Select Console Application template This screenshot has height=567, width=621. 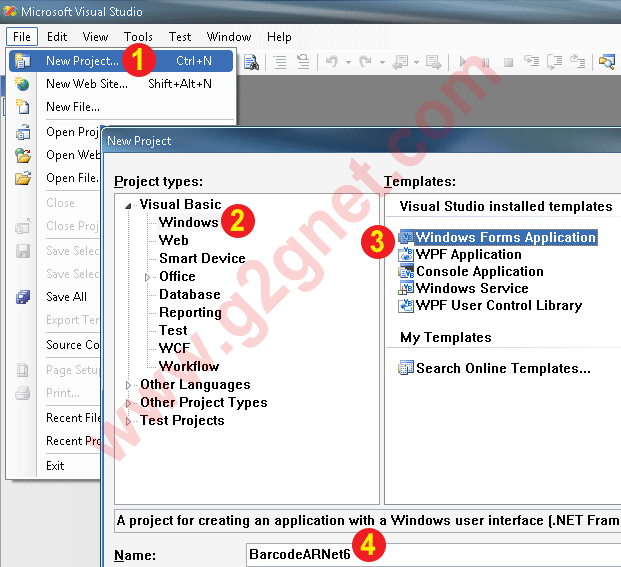[480, 271]
